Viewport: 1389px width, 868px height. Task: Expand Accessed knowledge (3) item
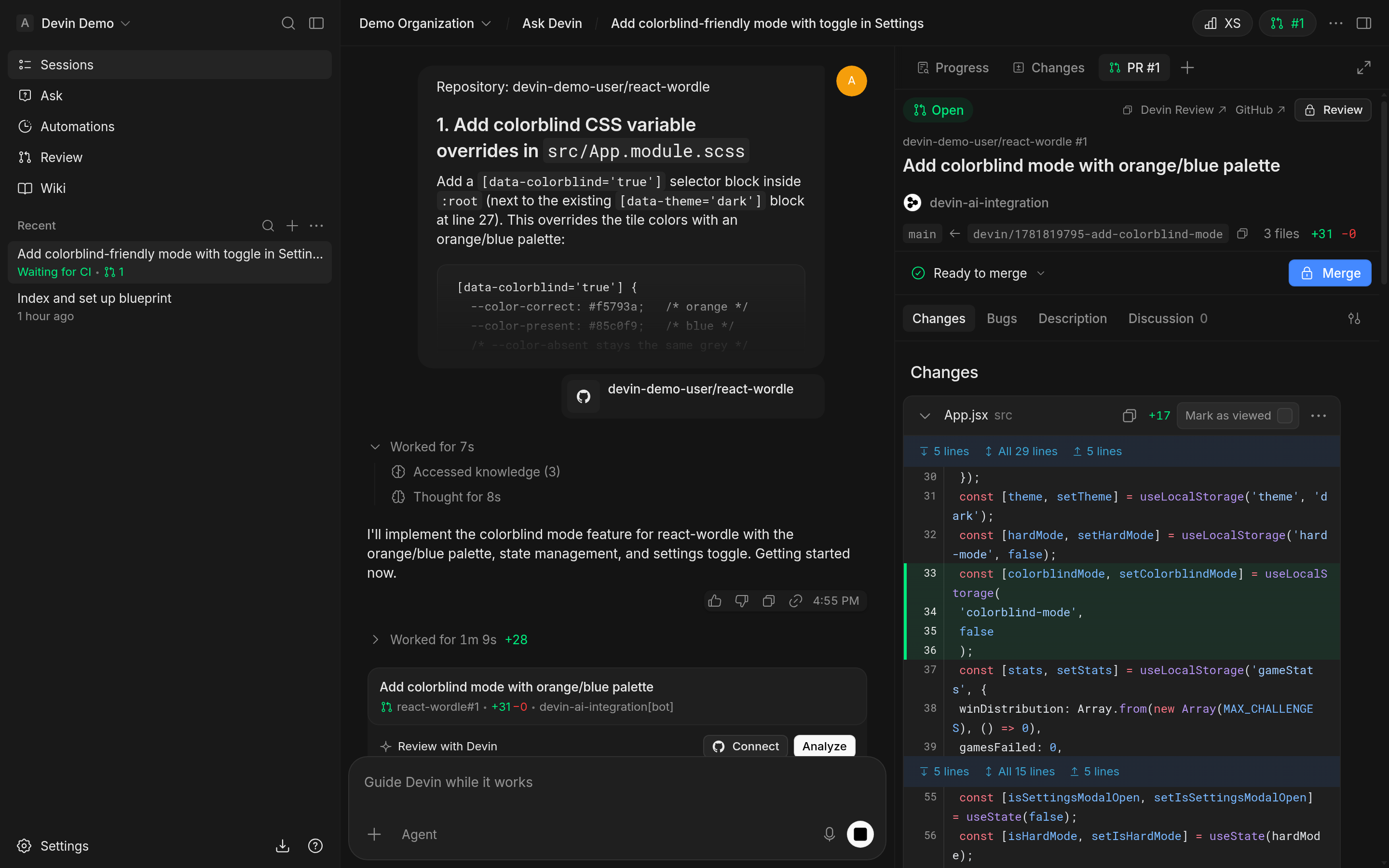477,472
